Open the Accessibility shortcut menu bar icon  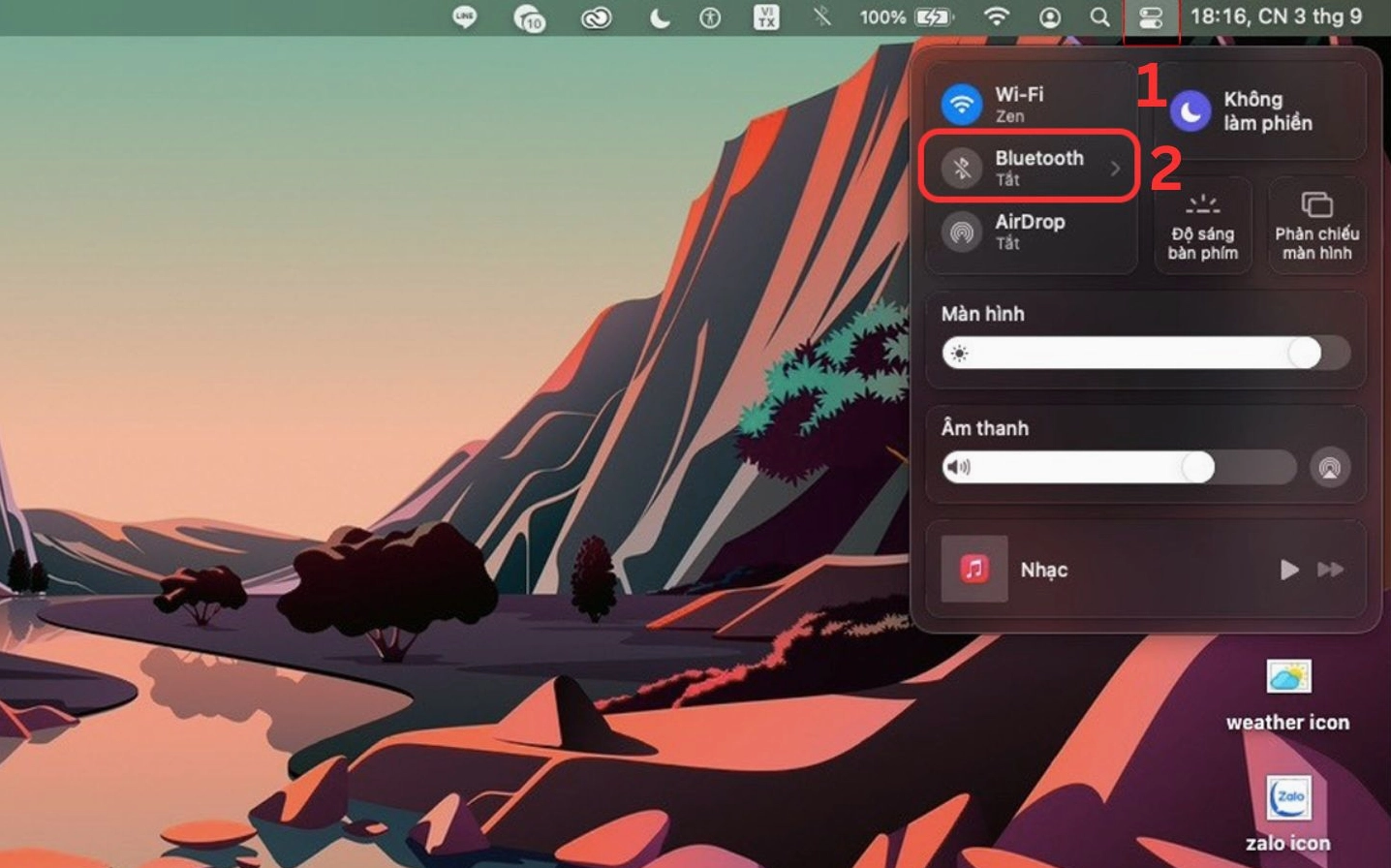click(710, 17)
